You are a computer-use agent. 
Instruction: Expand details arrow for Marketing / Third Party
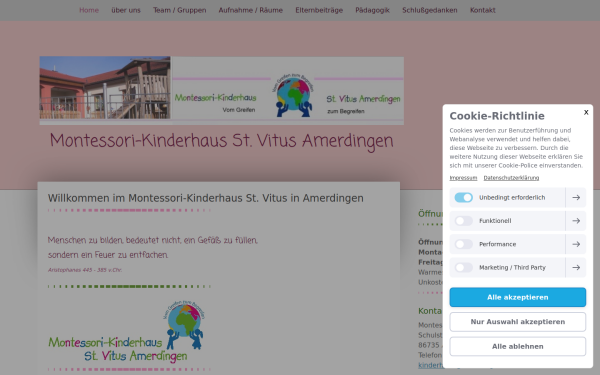pyautogui.click(x=576, y=267)
